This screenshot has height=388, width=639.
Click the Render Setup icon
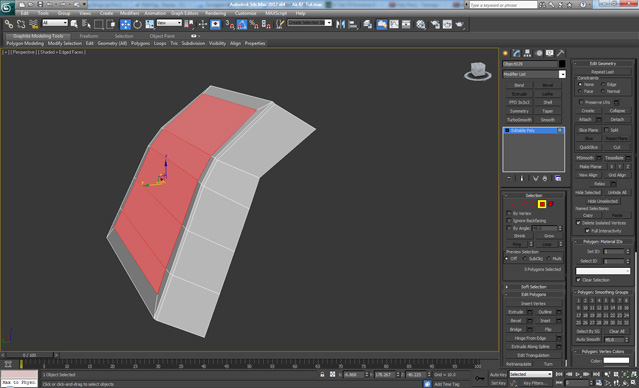435,24
